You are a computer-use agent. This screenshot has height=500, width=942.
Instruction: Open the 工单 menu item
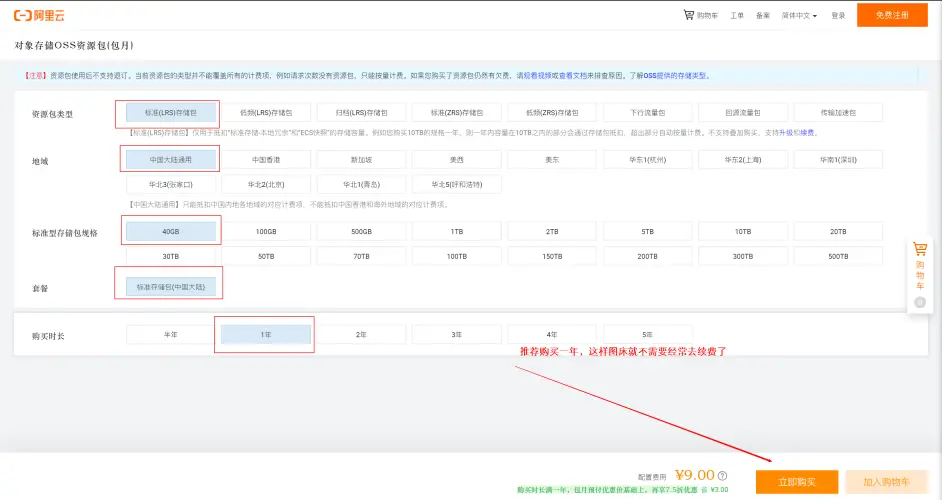coord(737,16)
